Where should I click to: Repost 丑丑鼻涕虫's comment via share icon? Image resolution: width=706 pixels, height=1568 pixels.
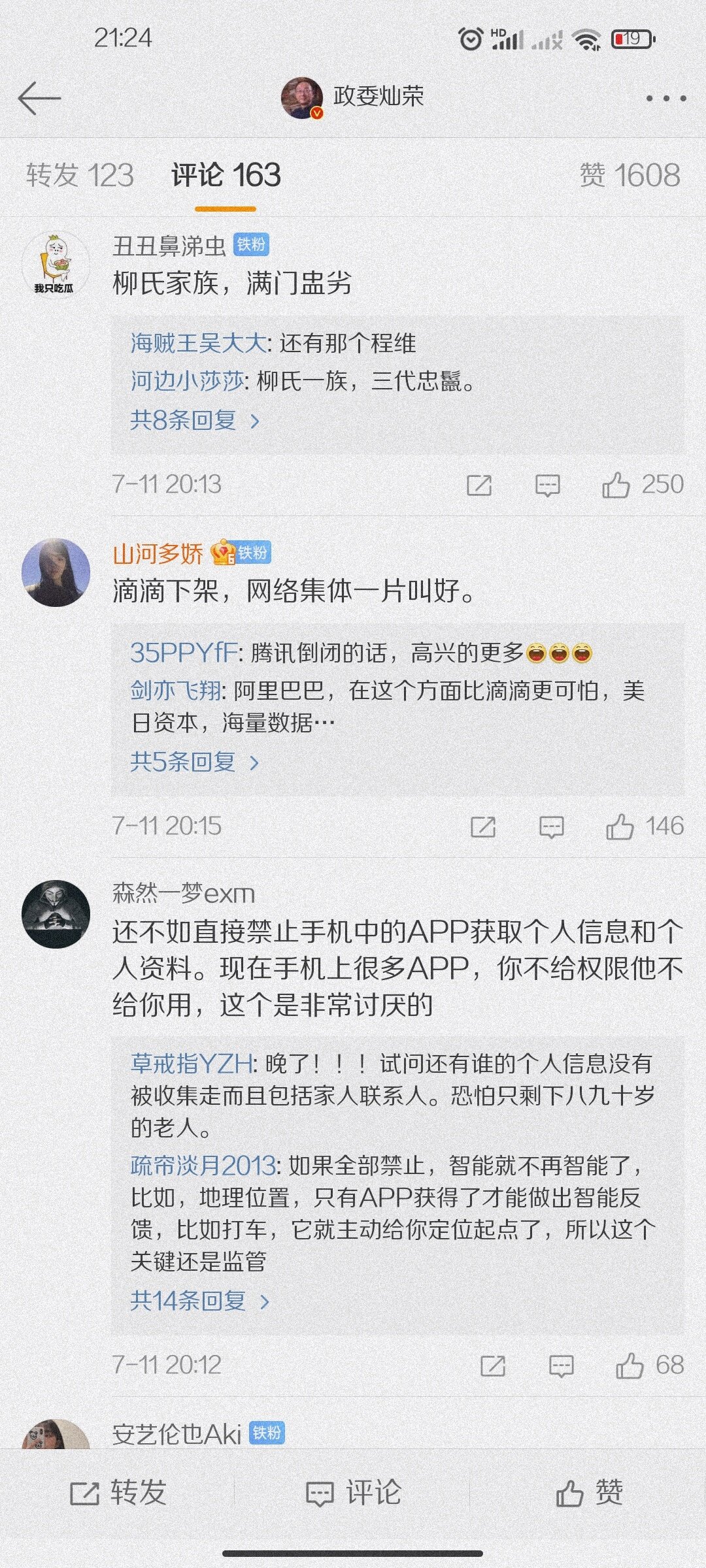(x=479, y=485)
